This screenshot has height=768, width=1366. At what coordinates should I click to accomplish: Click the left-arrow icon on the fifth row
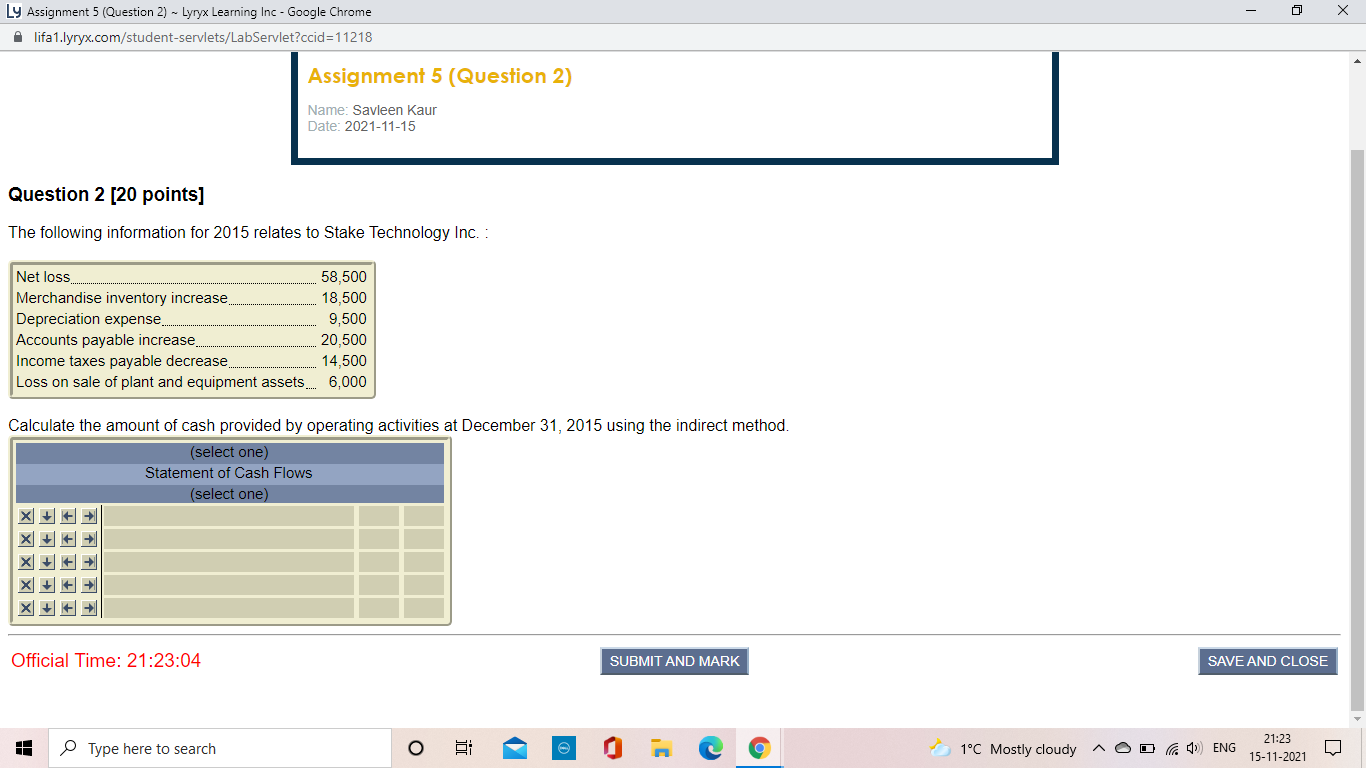tap(67, 607)
